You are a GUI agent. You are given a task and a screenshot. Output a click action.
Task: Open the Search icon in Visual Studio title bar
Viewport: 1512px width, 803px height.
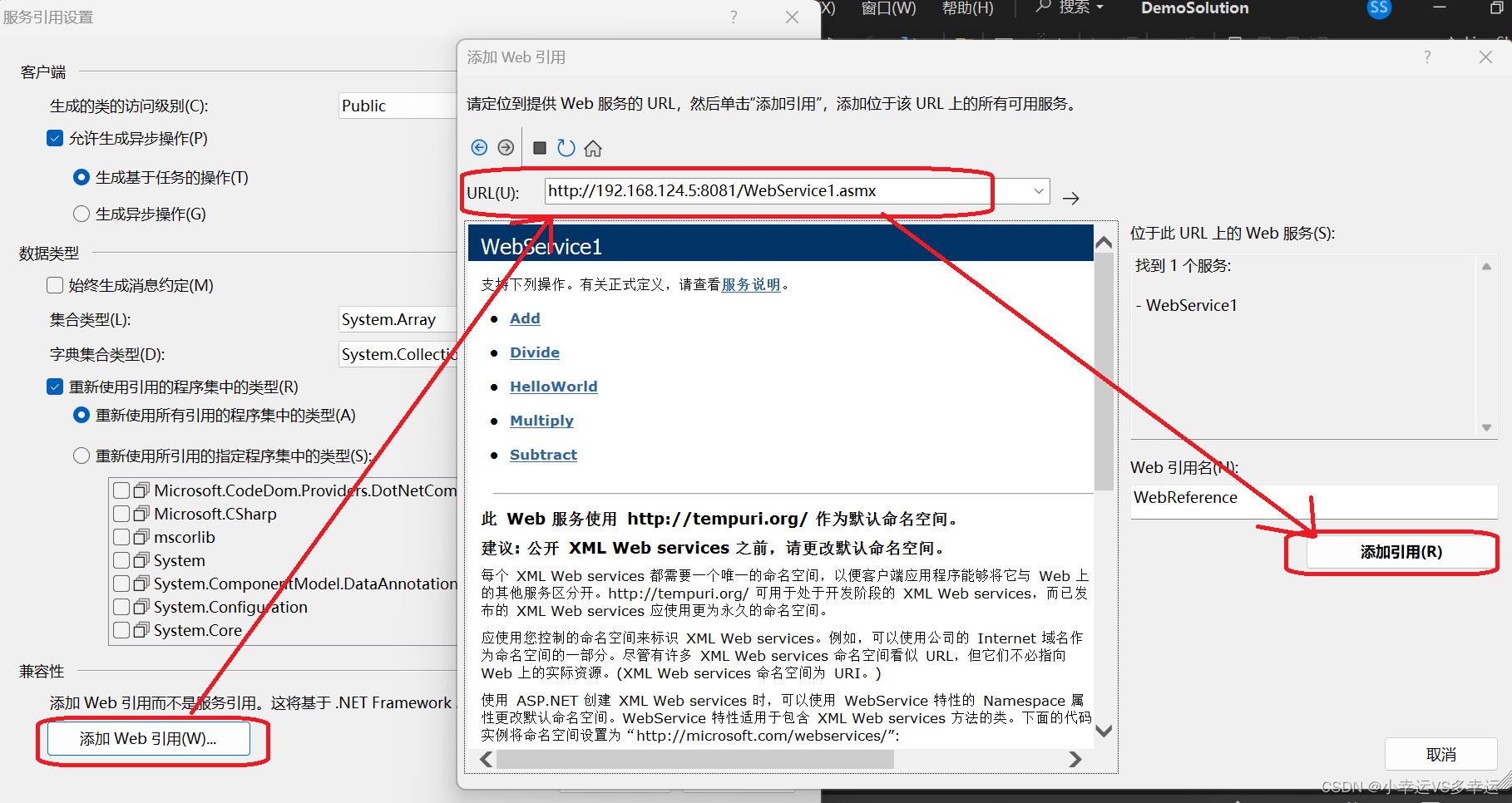click(x=1043, y=7)
